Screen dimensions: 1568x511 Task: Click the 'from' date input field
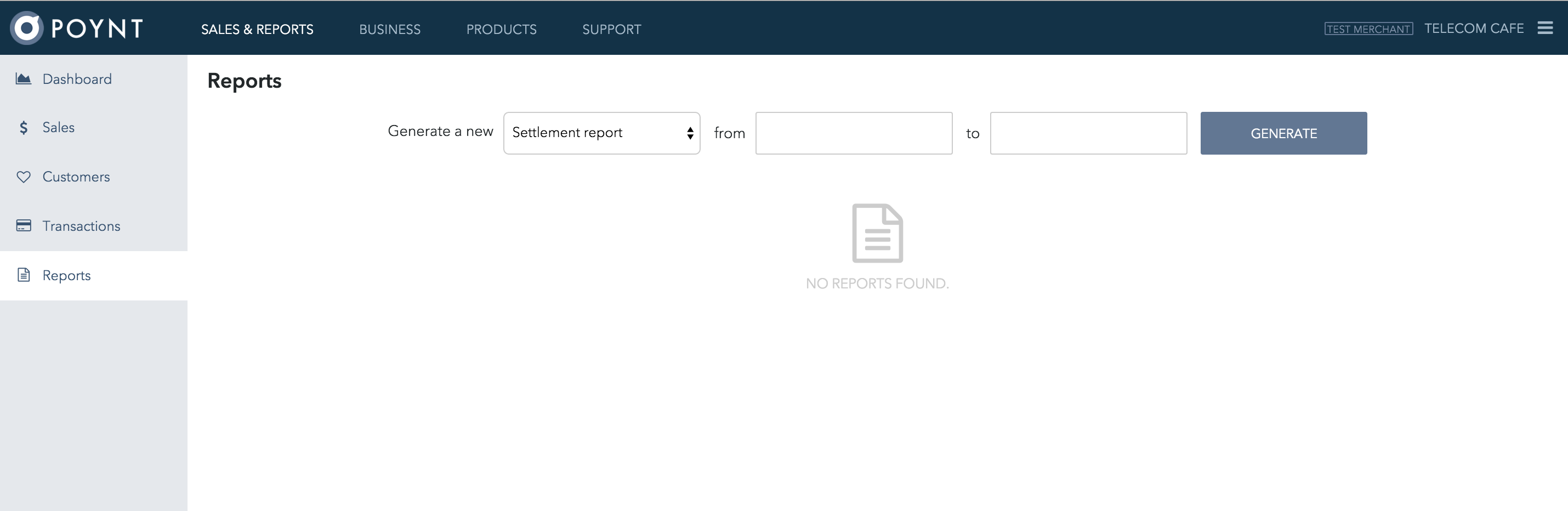coord(854,133)
